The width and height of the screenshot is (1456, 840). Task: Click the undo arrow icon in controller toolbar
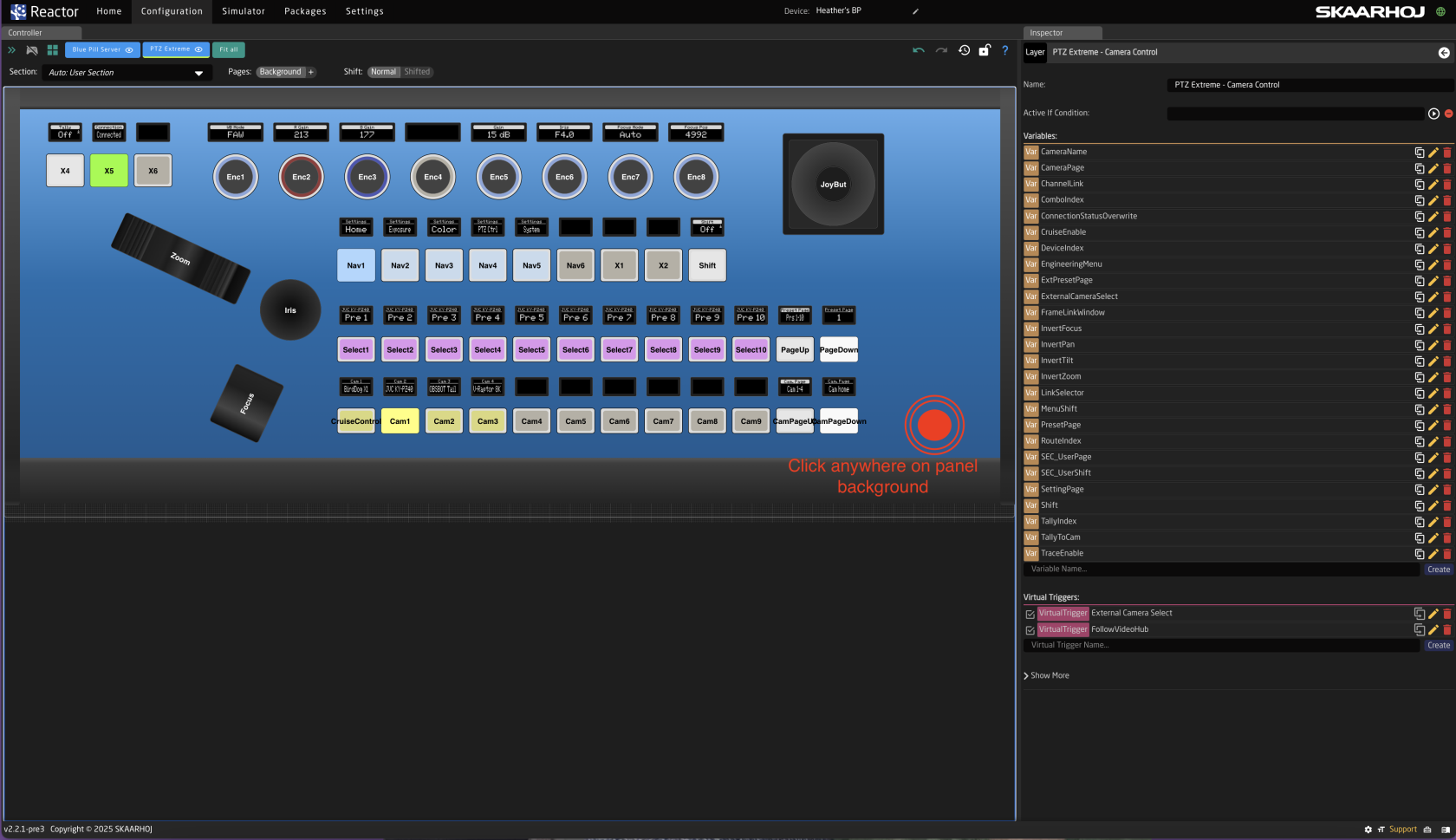(x=919, y=50)
